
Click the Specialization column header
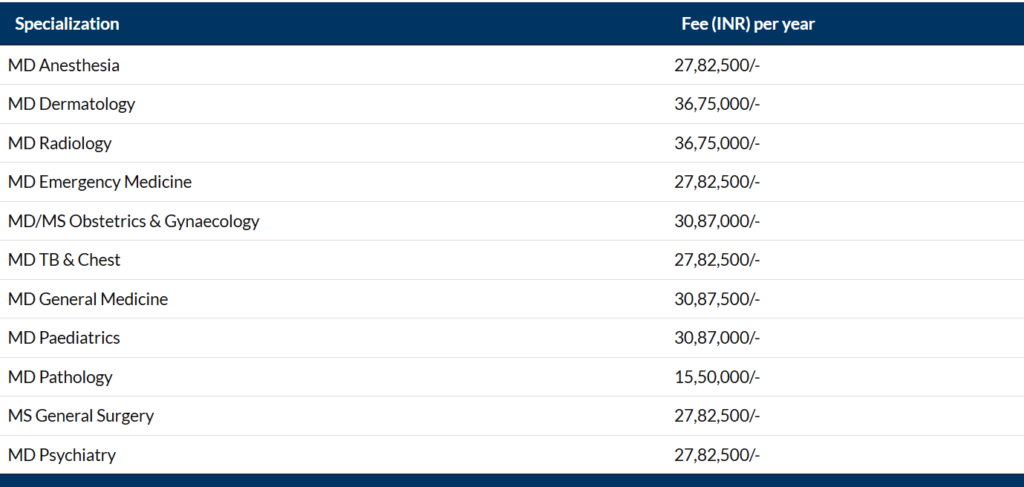pyautogui.click(x=67, y=24)
